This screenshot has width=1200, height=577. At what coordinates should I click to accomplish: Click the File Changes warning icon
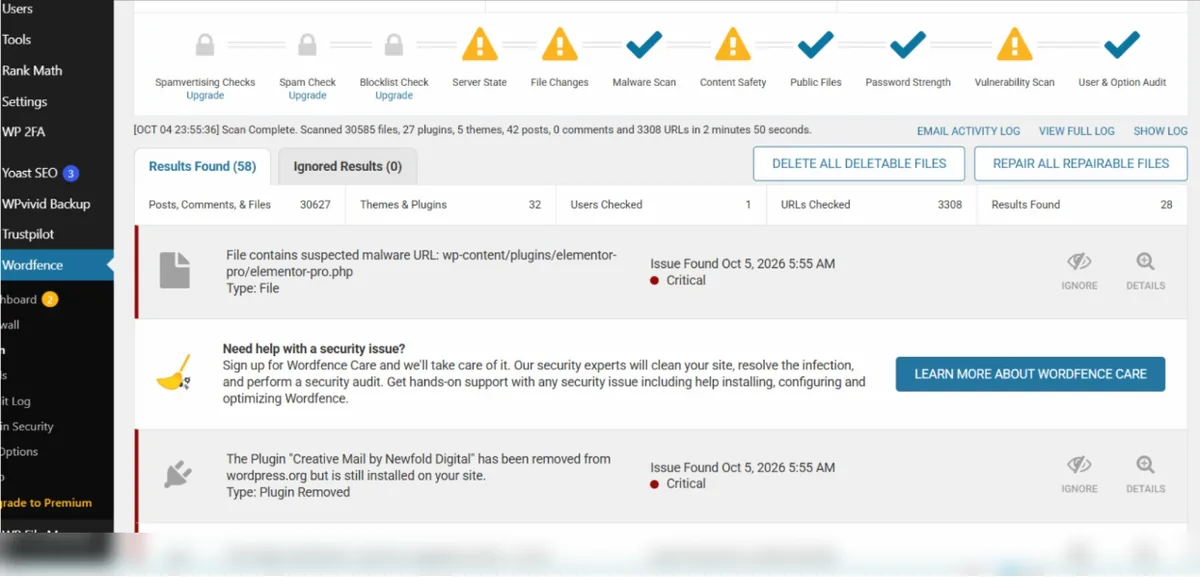[560, 44]
